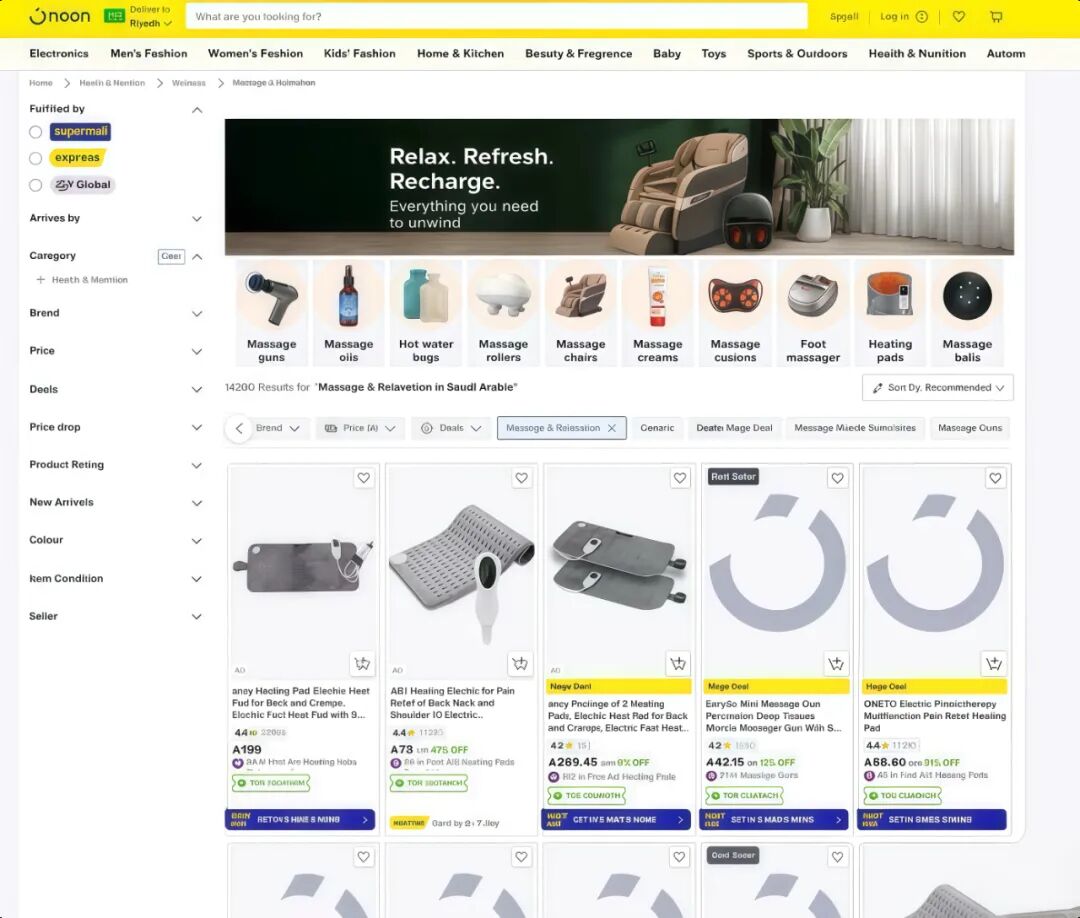Open the Electronics navigation menu
Screen dimensions: 1080x918
tap(59, 54)
